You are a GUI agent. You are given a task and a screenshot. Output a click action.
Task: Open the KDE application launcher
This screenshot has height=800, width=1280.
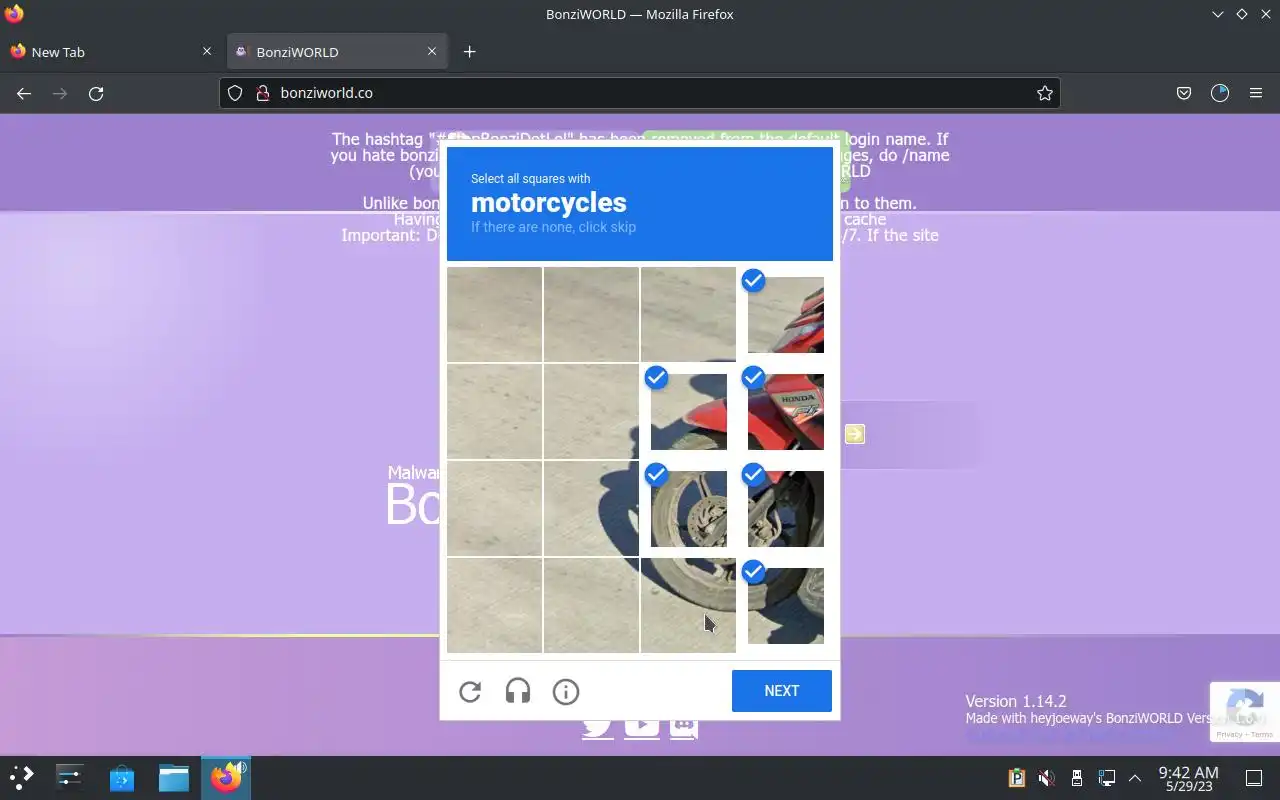(x=21, y=777)
